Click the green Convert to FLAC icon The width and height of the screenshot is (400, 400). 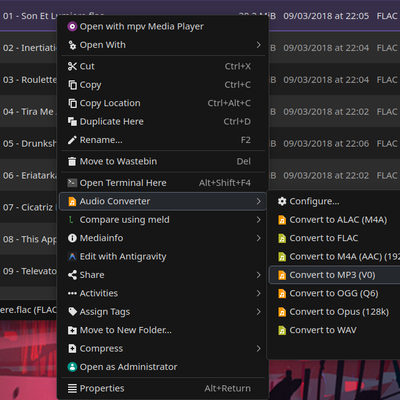[x=282, y=238]
